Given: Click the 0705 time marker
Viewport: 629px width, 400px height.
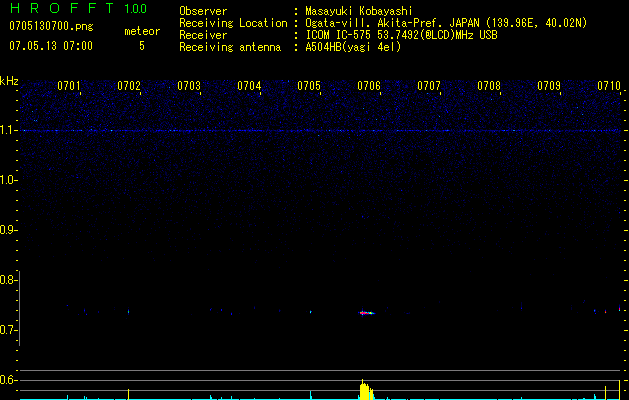Looking at the screenshot, I should [x=309, y=86].
